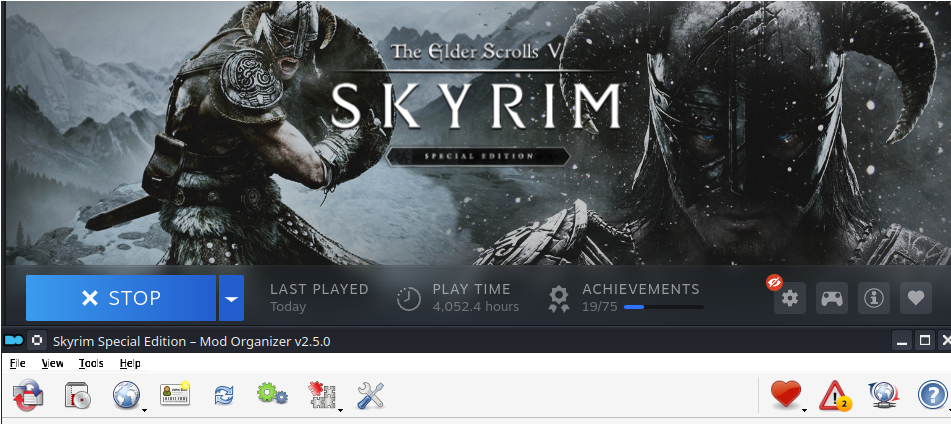Expand the red heart dropdown arrow
Image resolution: width=951 pixels, height=424 pixels.
(804, 410)
